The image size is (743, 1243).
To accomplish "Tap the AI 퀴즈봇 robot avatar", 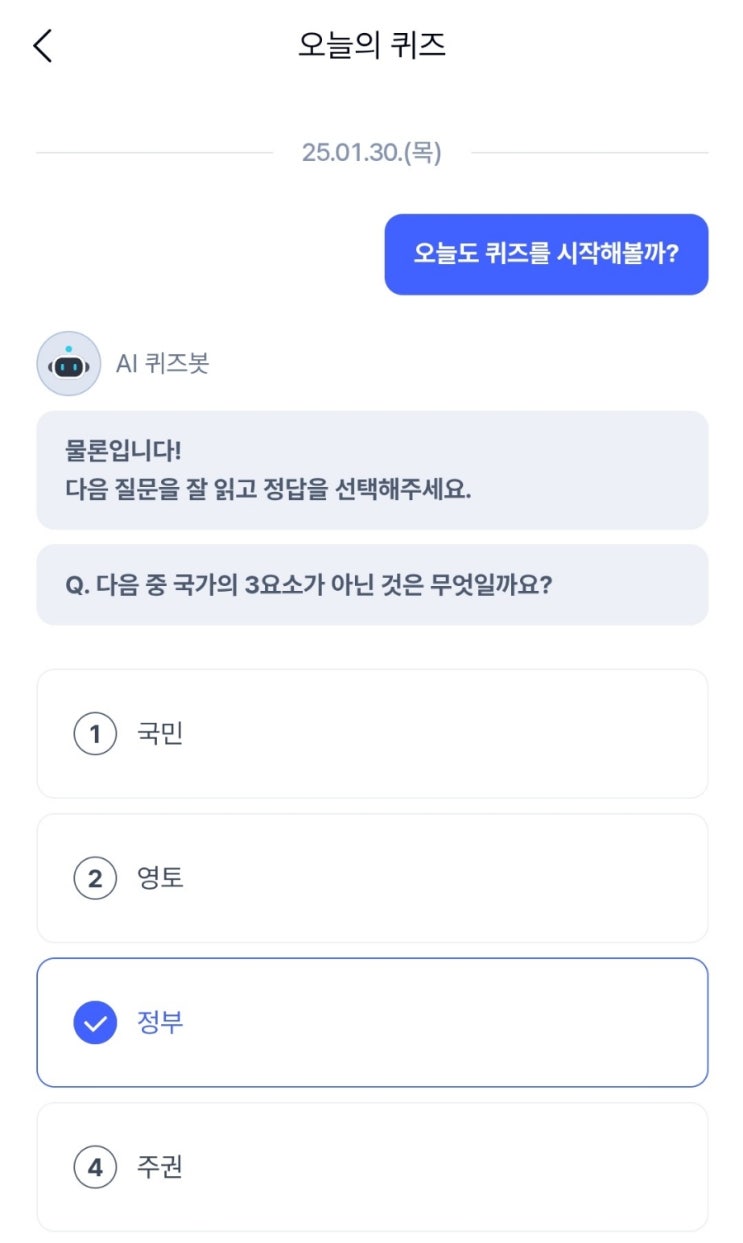I will pos(68,364).
